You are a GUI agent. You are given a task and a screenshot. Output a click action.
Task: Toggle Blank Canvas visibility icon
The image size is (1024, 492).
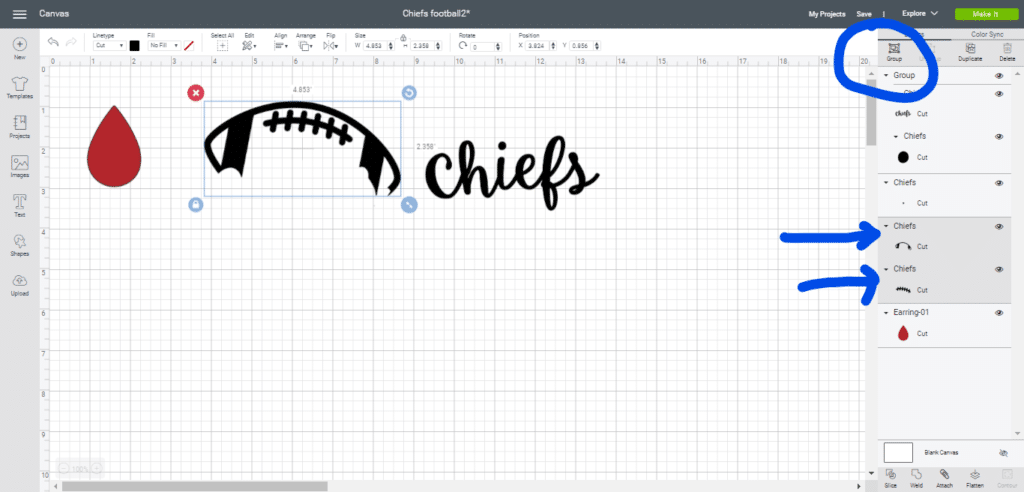1003,452
